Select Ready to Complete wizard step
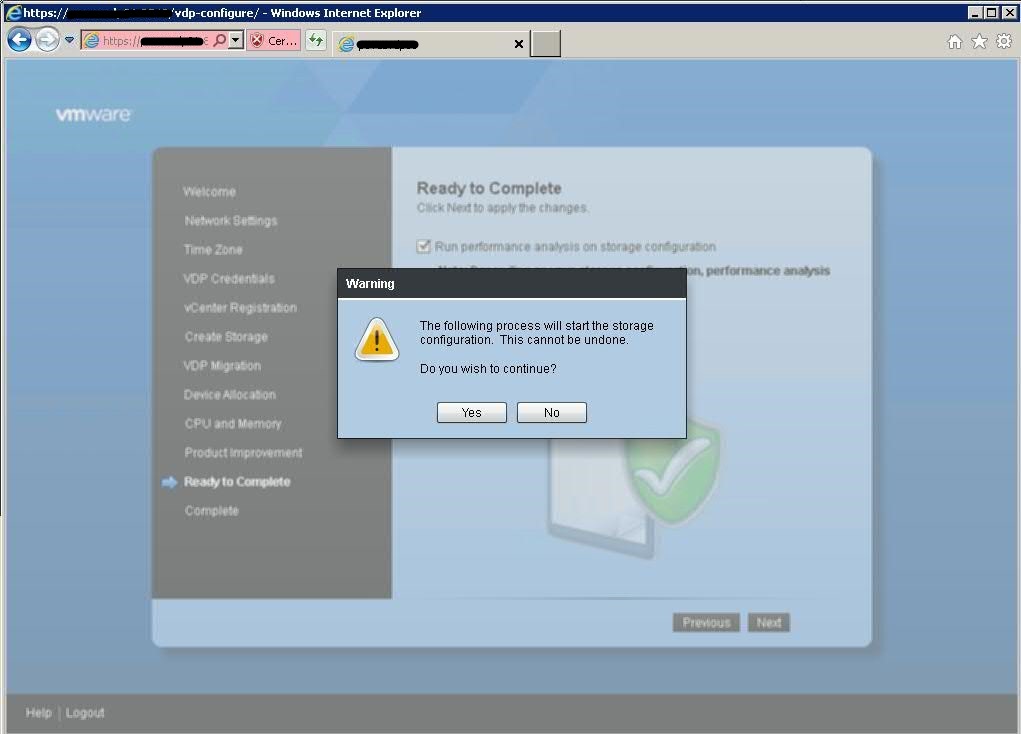This screenshot has height=734, width=1021. (237, 482)
